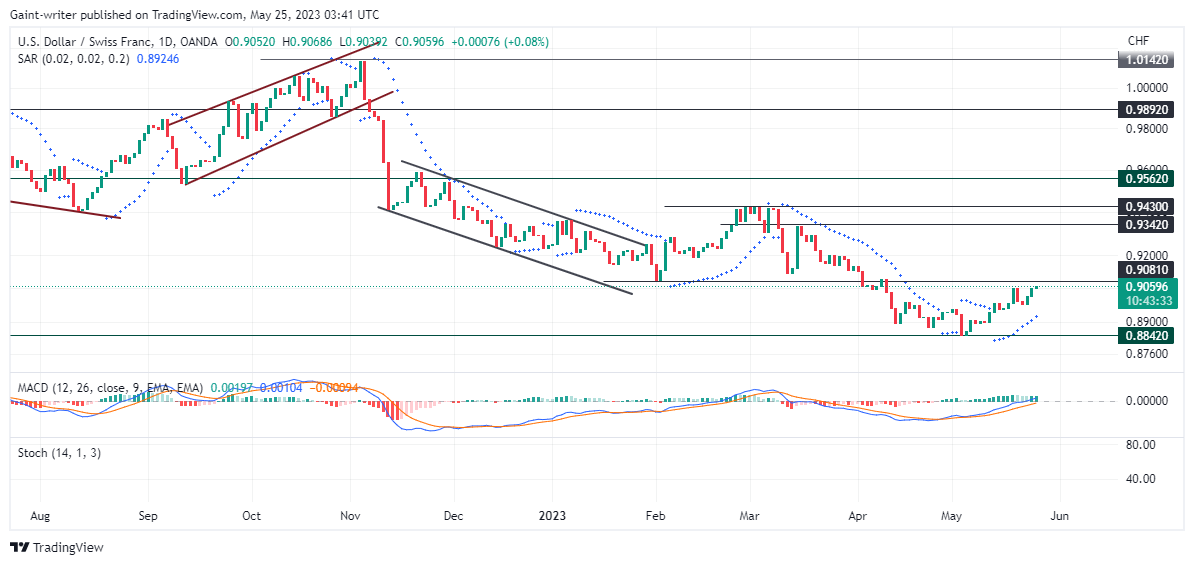Image resolution: width=1194 pixels, height=565 pixels.
Task: Select the maroon ascending channel upper trendline
Action: pos(274,84)
